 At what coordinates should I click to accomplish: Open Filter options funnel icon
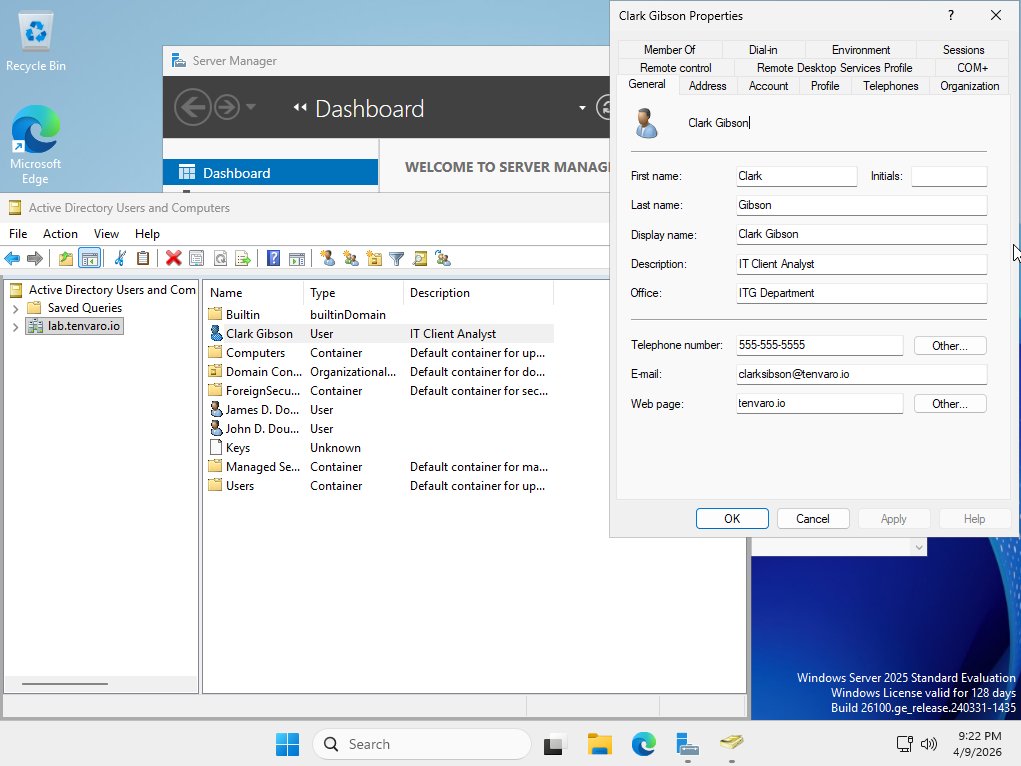[x=397, y=259]
